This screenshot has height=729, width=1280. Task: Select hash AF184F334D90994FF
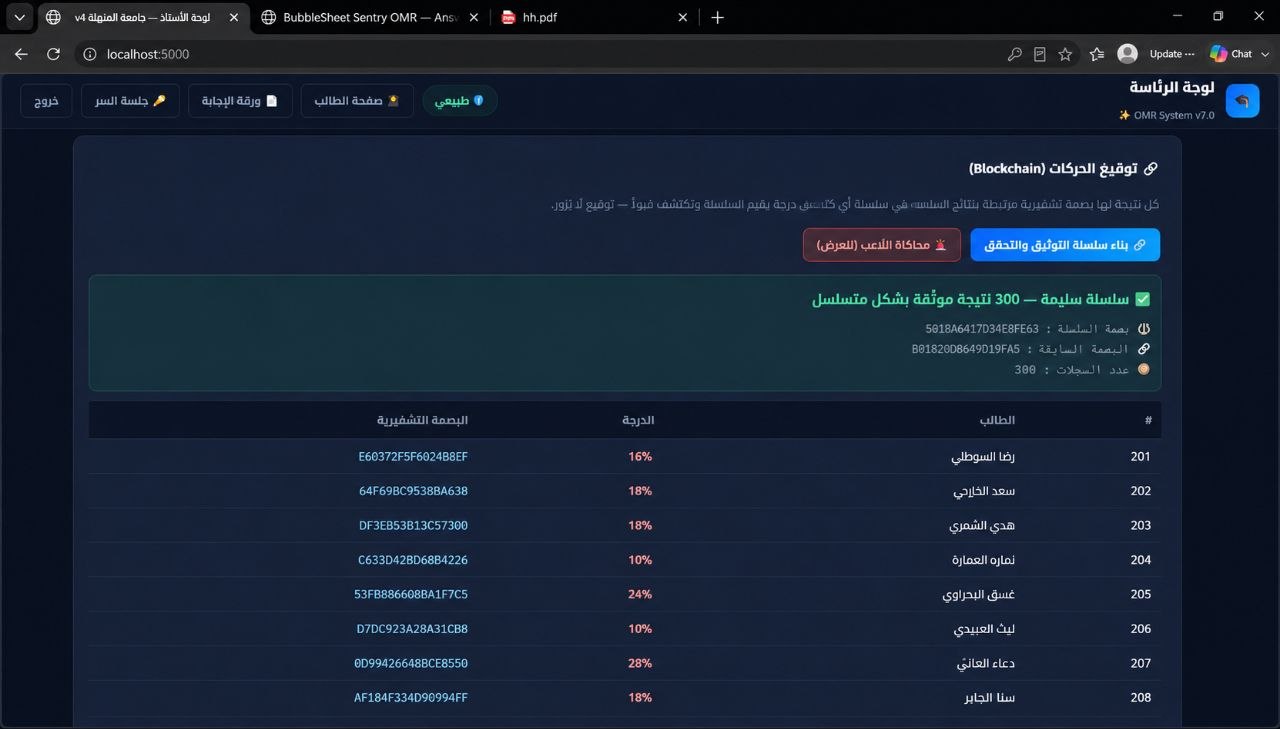click(411, 697)
